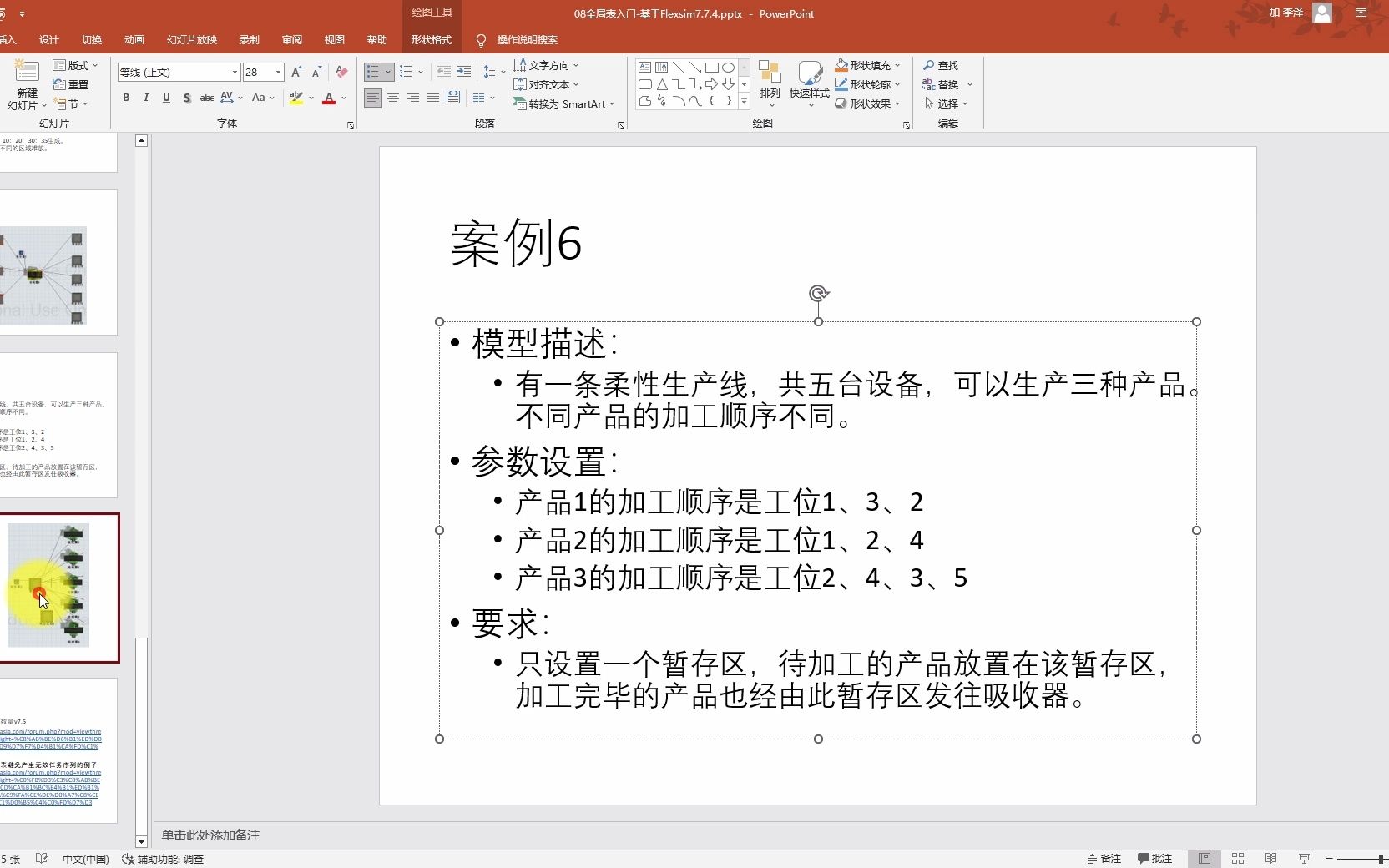The image size is (1389, 868).
Task: Open Shape Effects
Action: pyautogui.click(x=868, y=103)
